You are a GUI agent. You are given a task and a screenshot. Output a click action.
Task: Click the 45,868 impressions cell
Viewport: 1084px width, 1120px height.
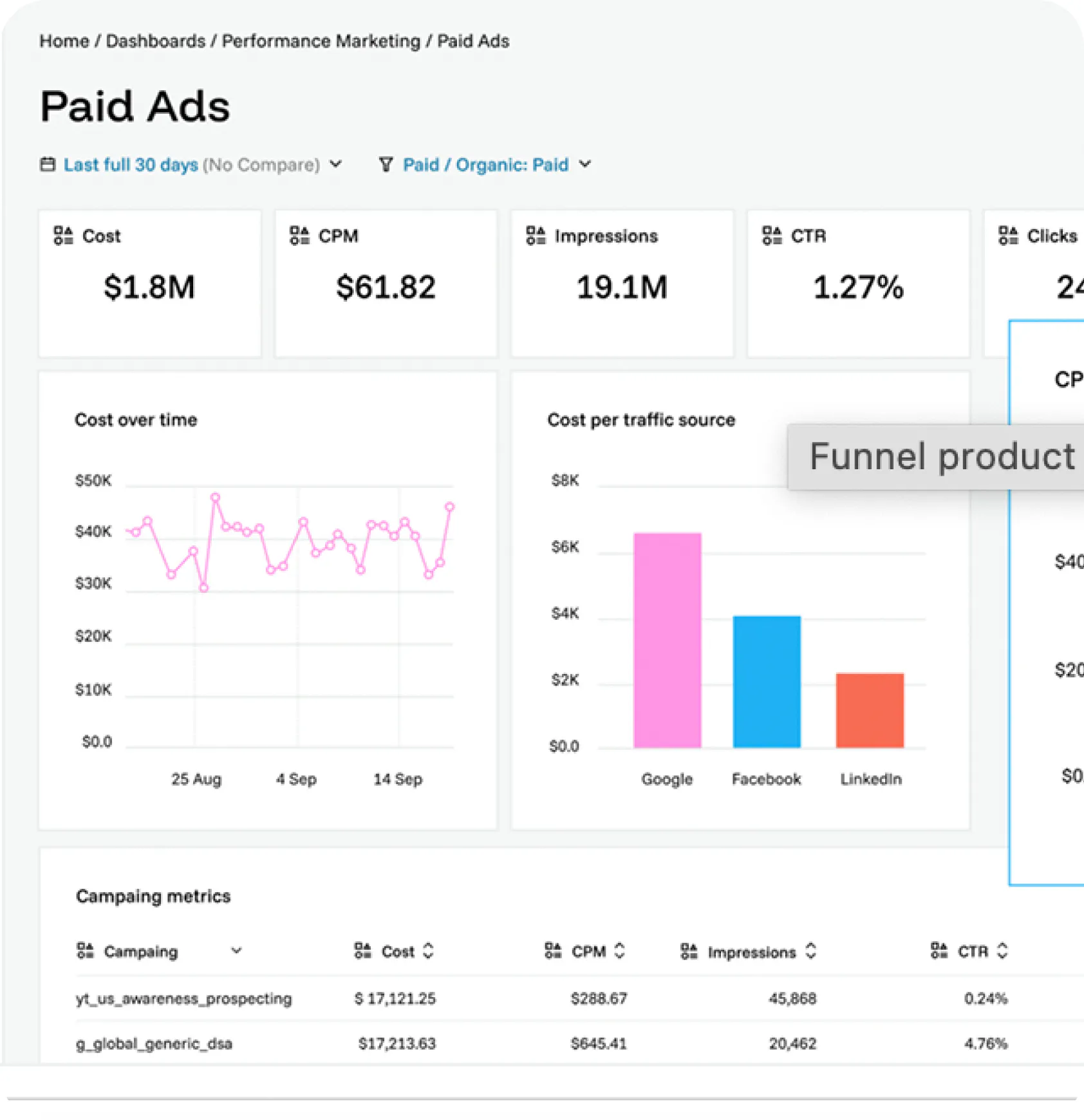(x=792, y=998)
